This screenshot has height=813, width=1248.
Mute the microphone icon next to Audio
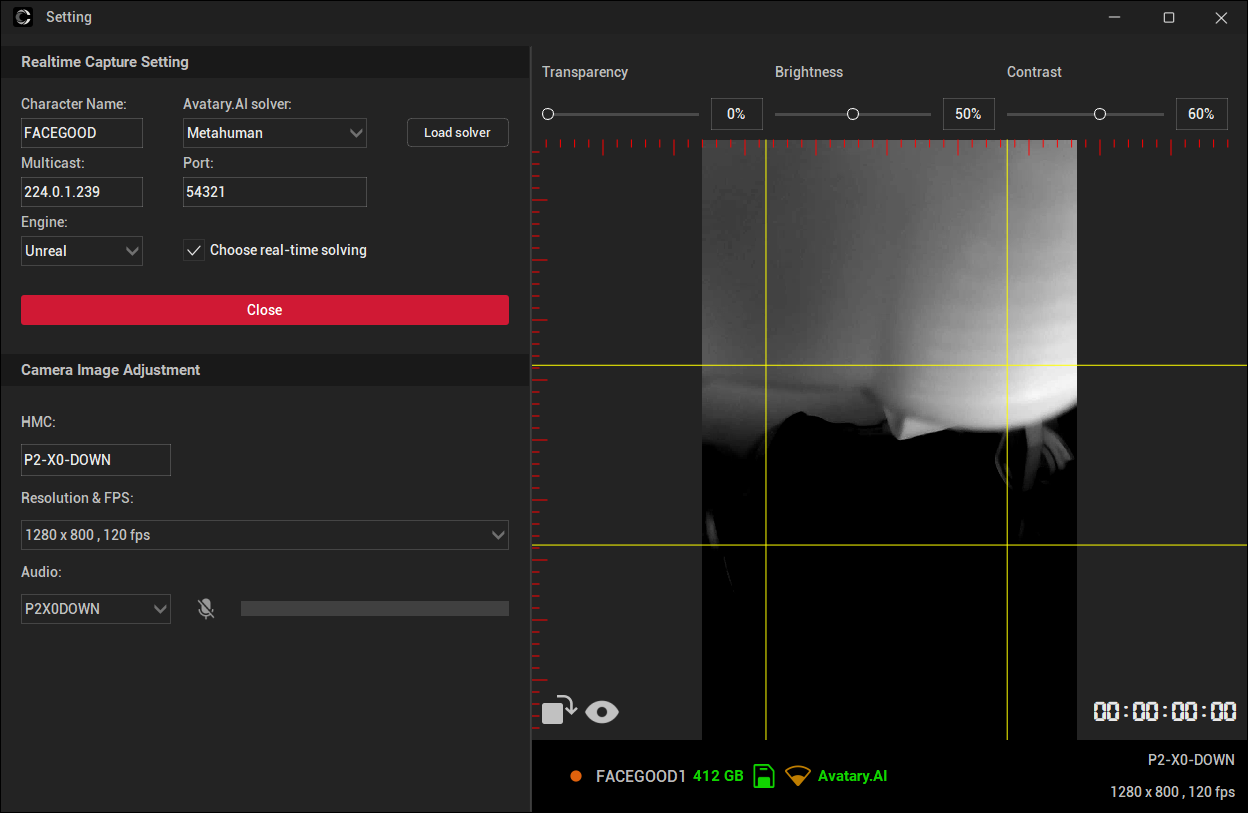206,608
